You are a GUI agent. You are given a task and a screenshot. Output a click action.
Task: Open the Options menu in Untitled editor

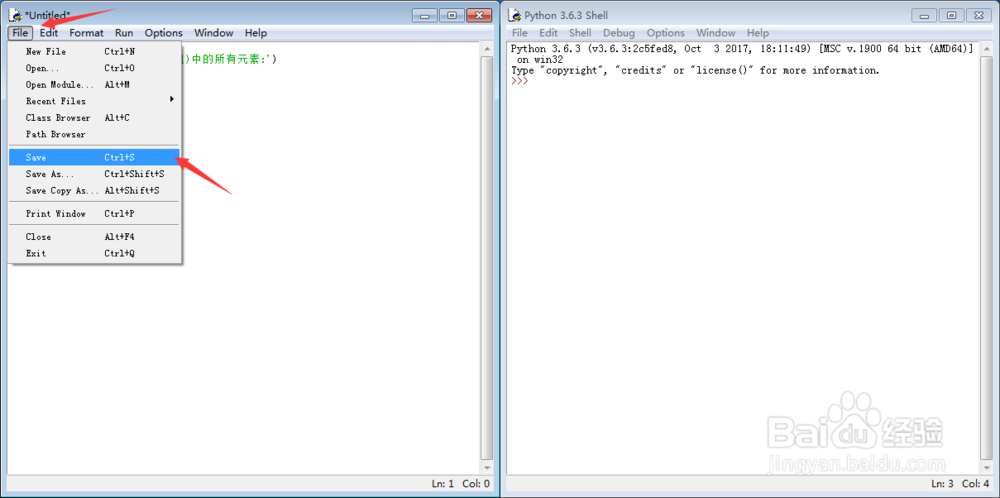[x=163, y=33]
